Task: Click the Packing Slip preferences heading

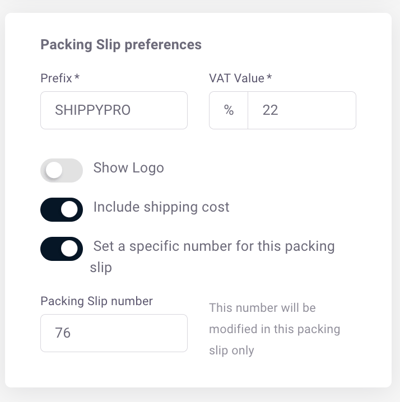Action: coord(121,45)
